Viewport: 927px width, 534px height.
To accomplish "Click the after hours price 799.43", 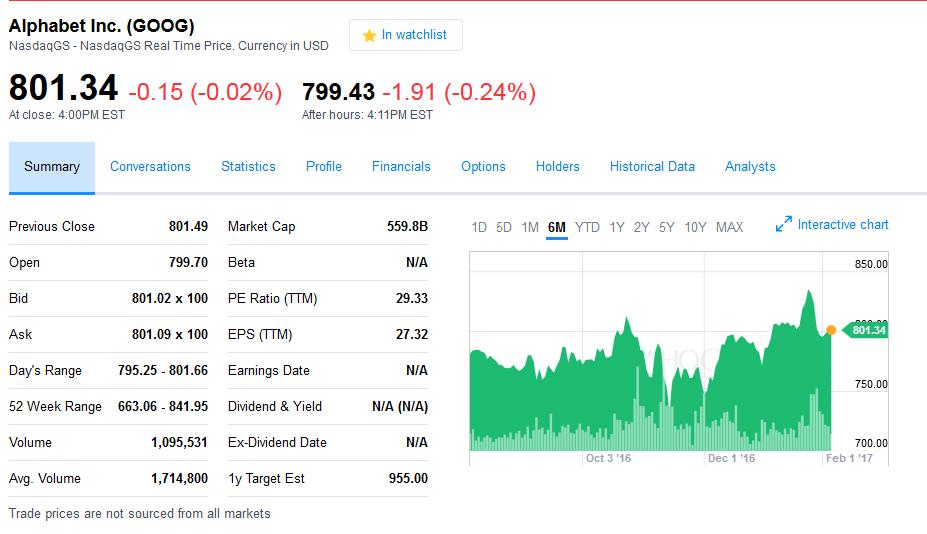I will point(338,92).
